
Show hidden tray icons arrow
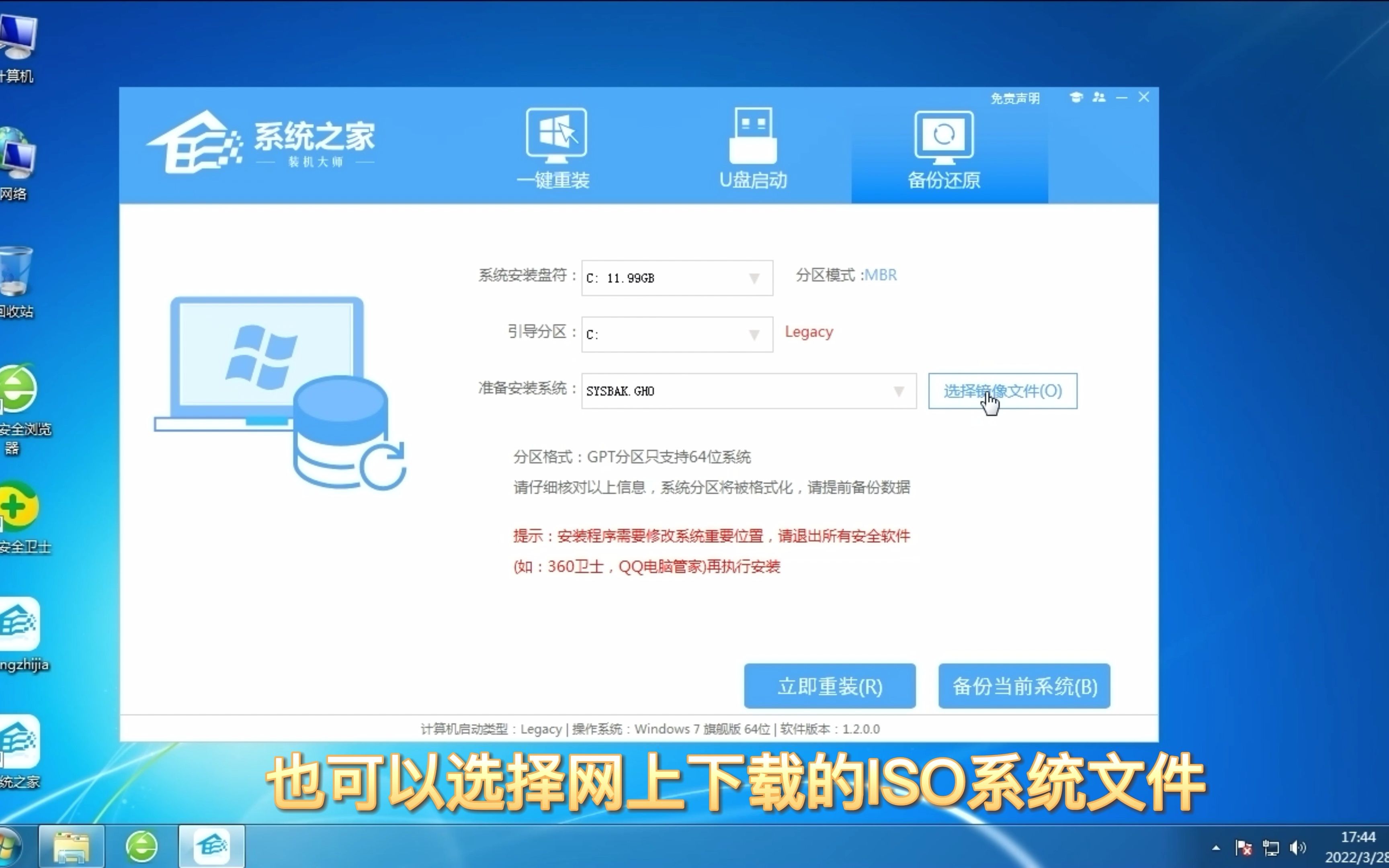click(x=1216, y=848)
